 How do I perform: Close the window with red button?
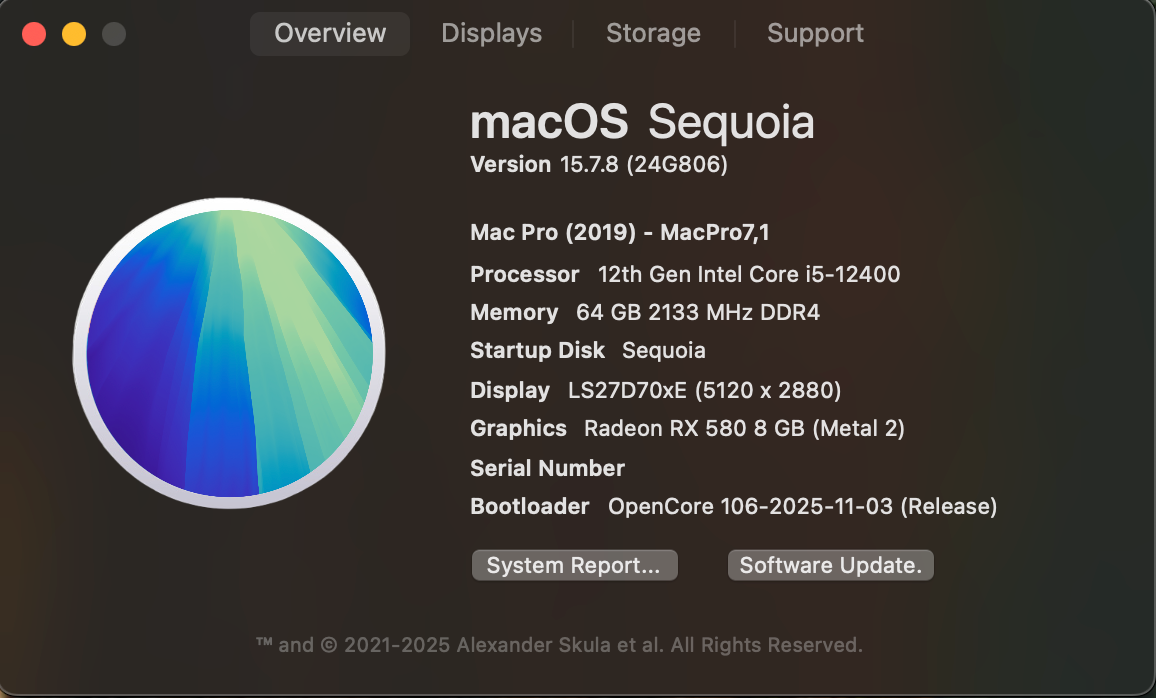coord(34,34)
